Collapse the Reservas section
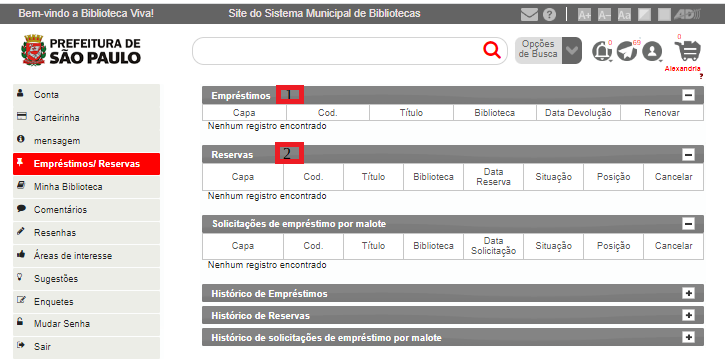Screen dimensions: 725x364 688,154
